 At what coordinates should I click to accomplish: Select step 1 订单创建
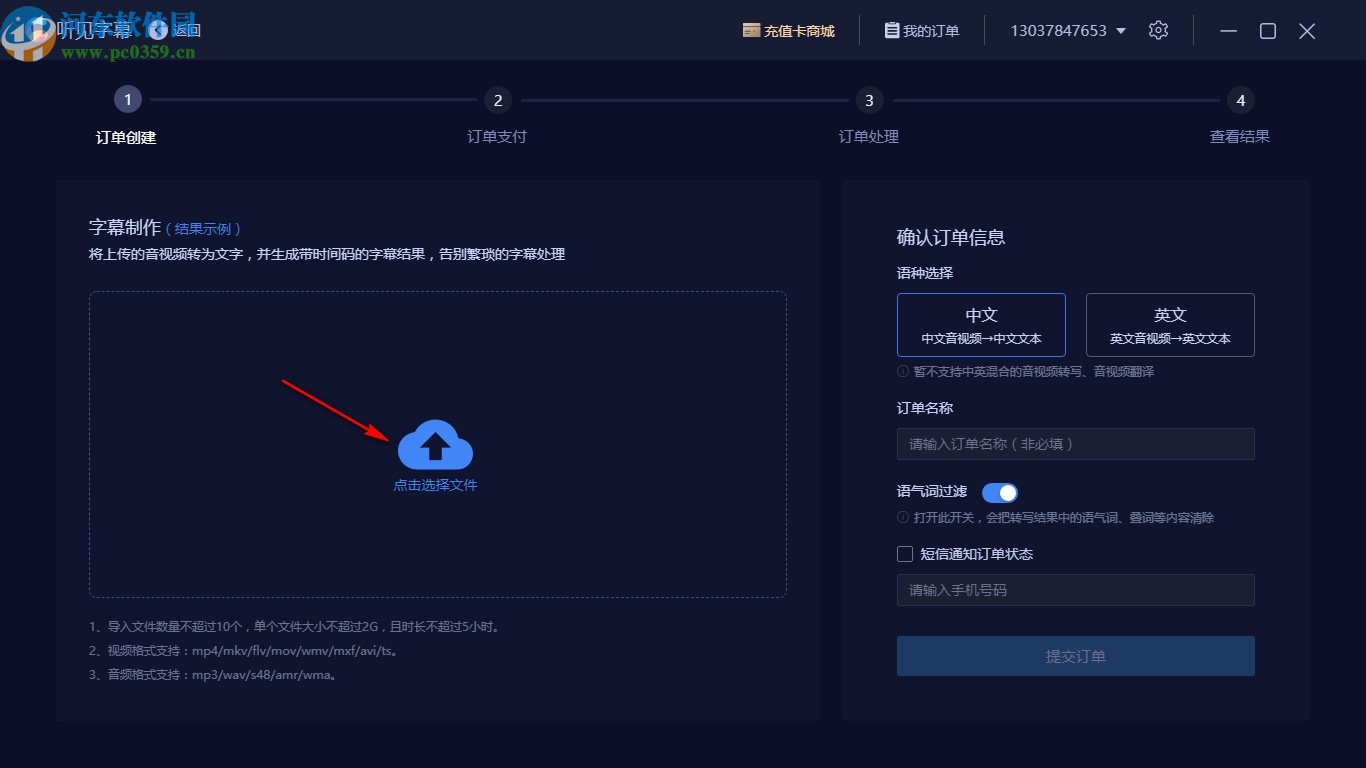point(127,117)
